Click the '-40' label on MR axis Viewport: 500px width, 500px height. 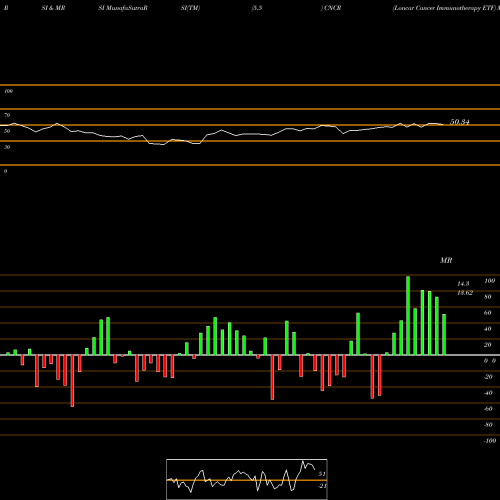point(488,393)
